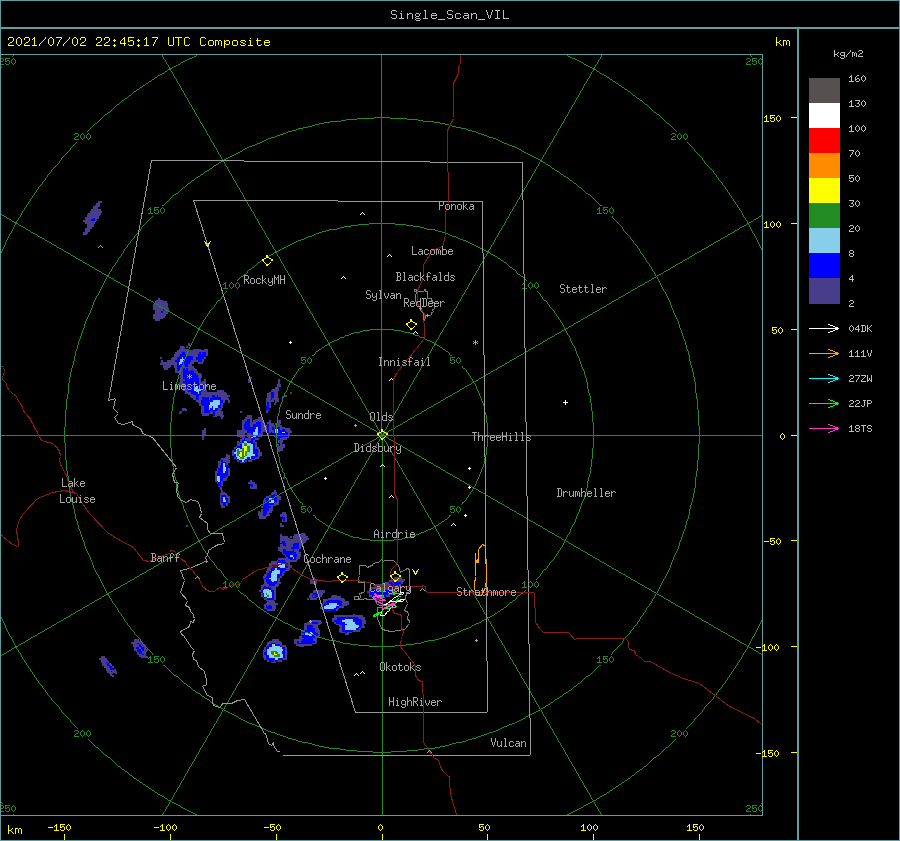Click the white plus marker south of Stettler

pyautogui.click(x=565, y=402)
